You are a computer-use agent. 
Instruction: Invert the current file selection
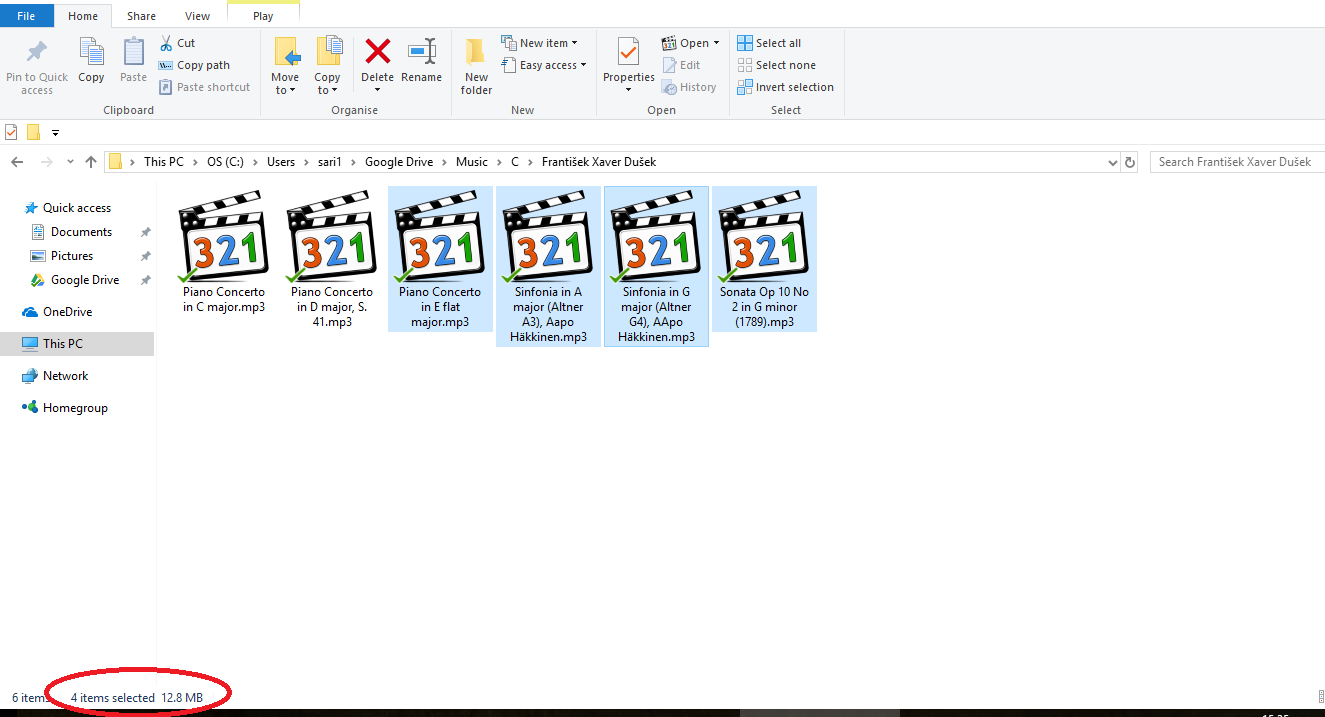[x=786, y=87]
